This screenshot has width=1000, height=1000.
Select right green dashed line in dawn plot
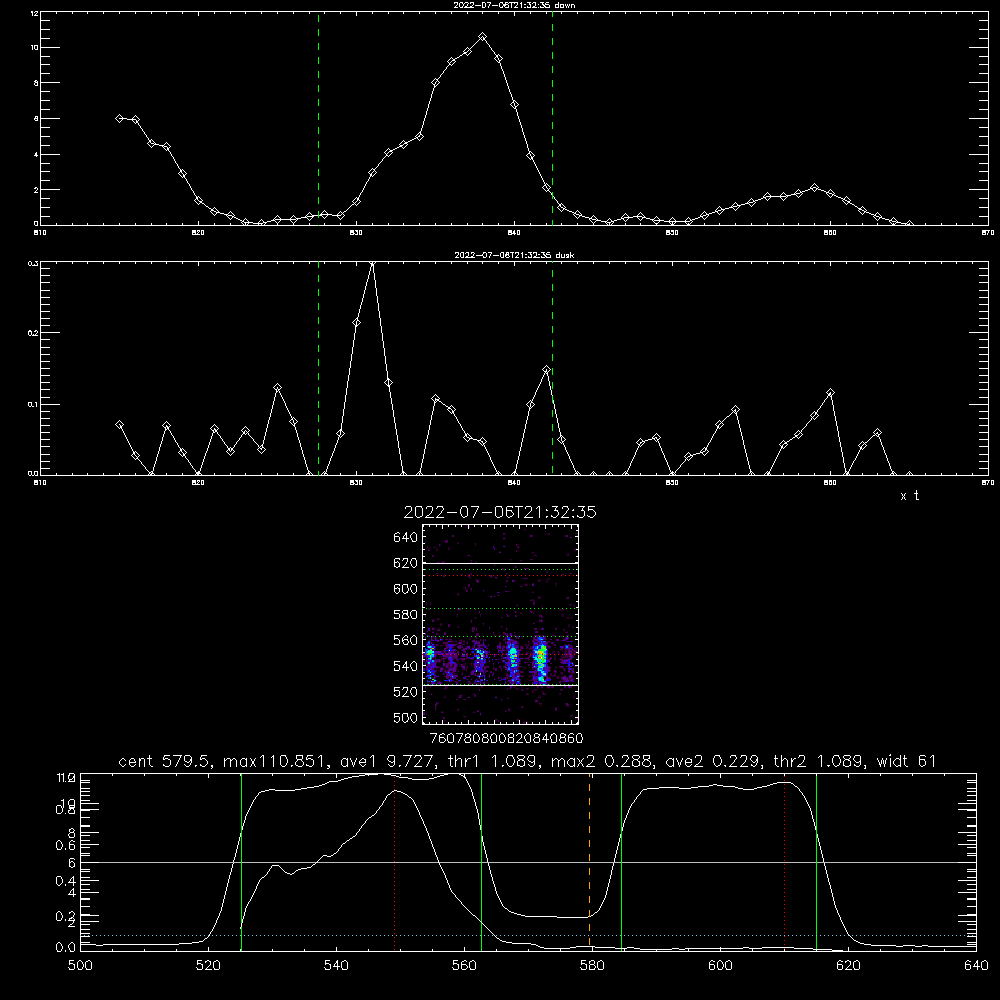pyautogui.click(x=552, y=118)
